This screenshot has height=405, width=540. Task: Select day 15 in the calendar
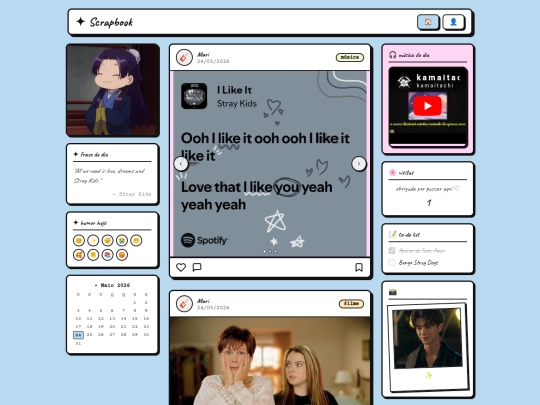coord(135,319)
